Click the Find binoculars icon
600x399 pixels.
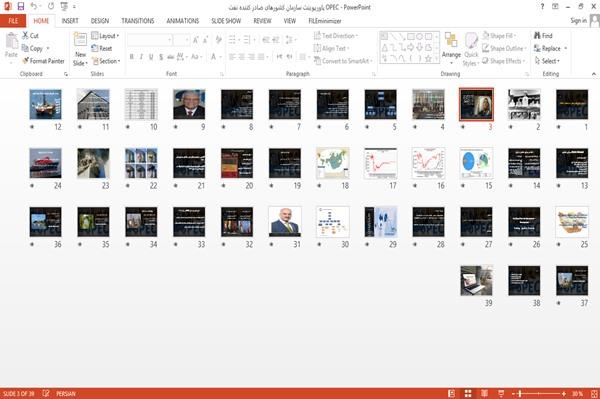(x=538, y=36)
